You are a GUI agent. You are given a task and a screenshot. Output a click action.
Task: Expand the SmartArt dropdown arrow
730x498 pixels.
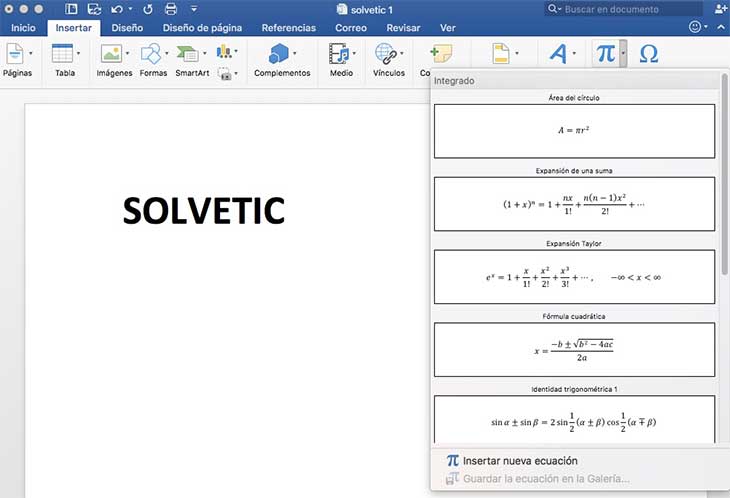(204, 54)
